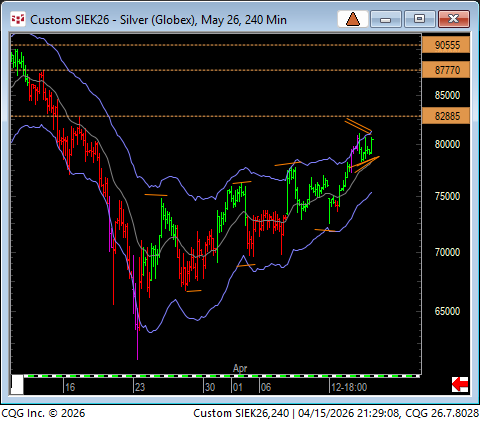Click the 01 date marker on time axis
Image resolution: width=480 pixels, height=421 pixels.
coord(237,387)
